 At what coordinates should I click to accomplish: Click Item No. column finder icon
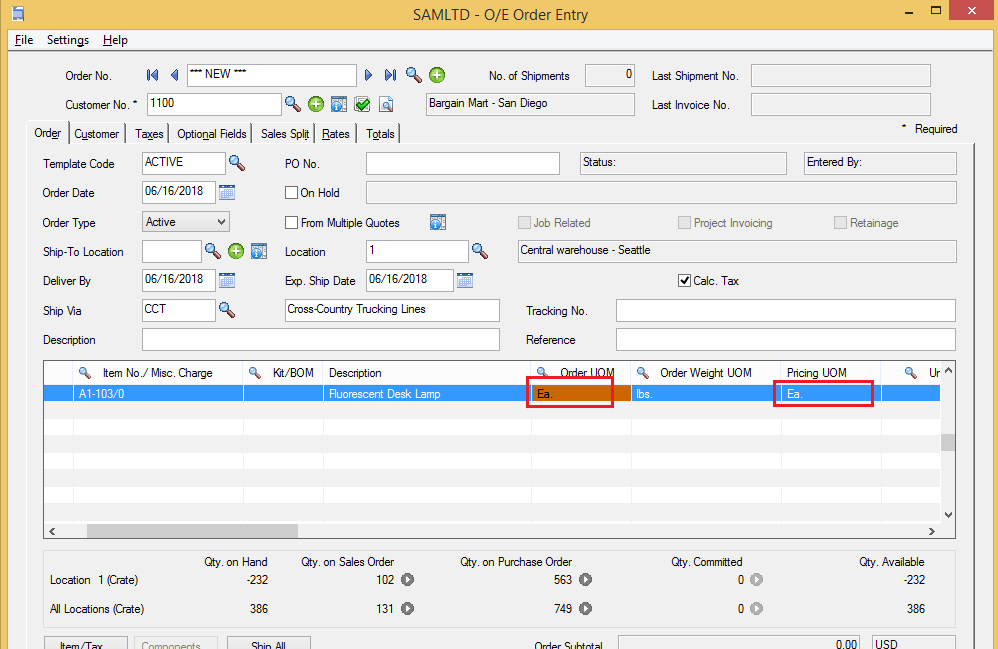(84, 372)
